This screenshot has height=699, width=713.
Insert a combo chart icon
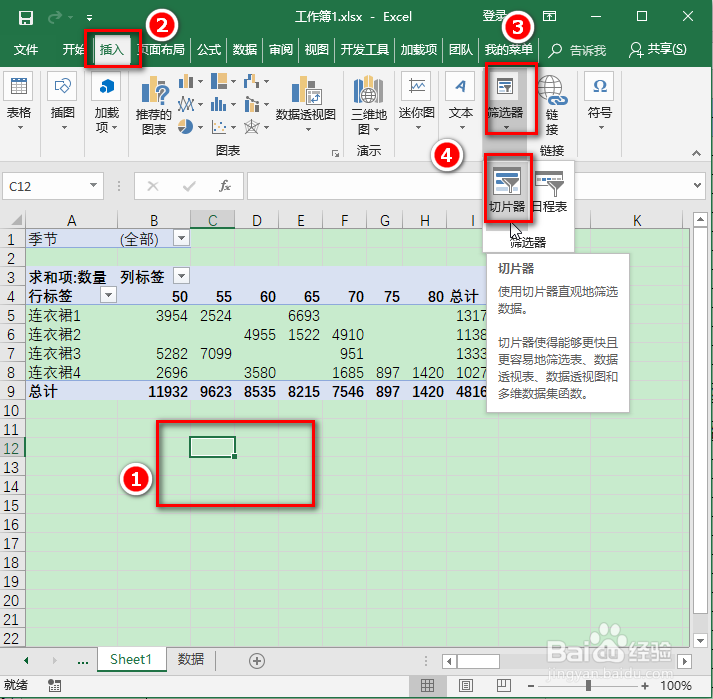tap(251, 105)
